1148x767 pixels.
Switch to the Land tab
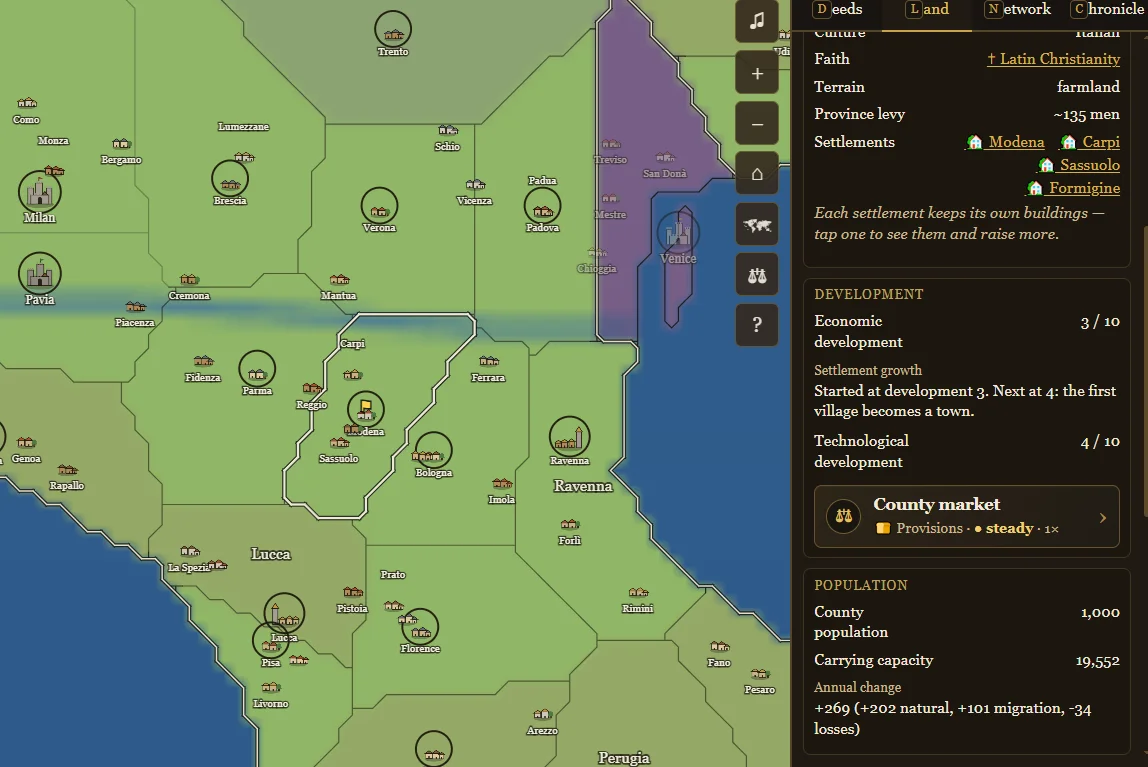click(927, 10)
